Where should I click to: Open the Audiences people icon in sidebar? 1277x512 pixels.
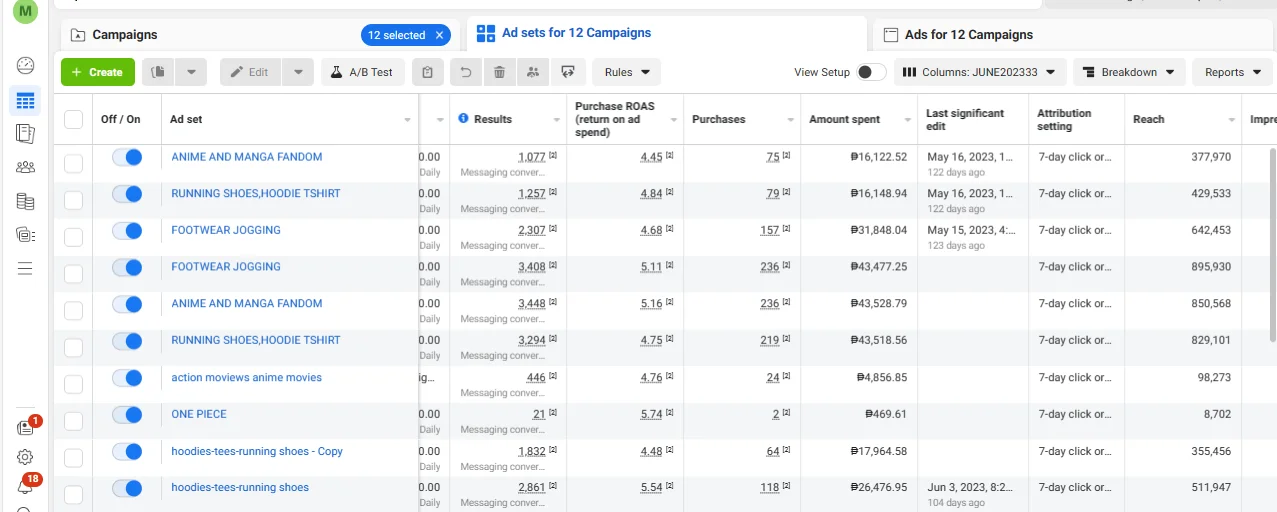click(25, 167)
